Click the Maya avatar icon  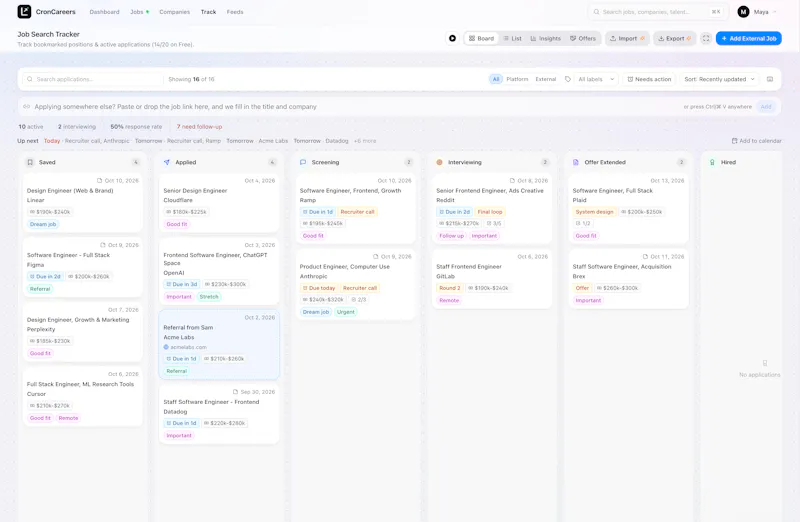pyautogui.click(x=743, y=12)
